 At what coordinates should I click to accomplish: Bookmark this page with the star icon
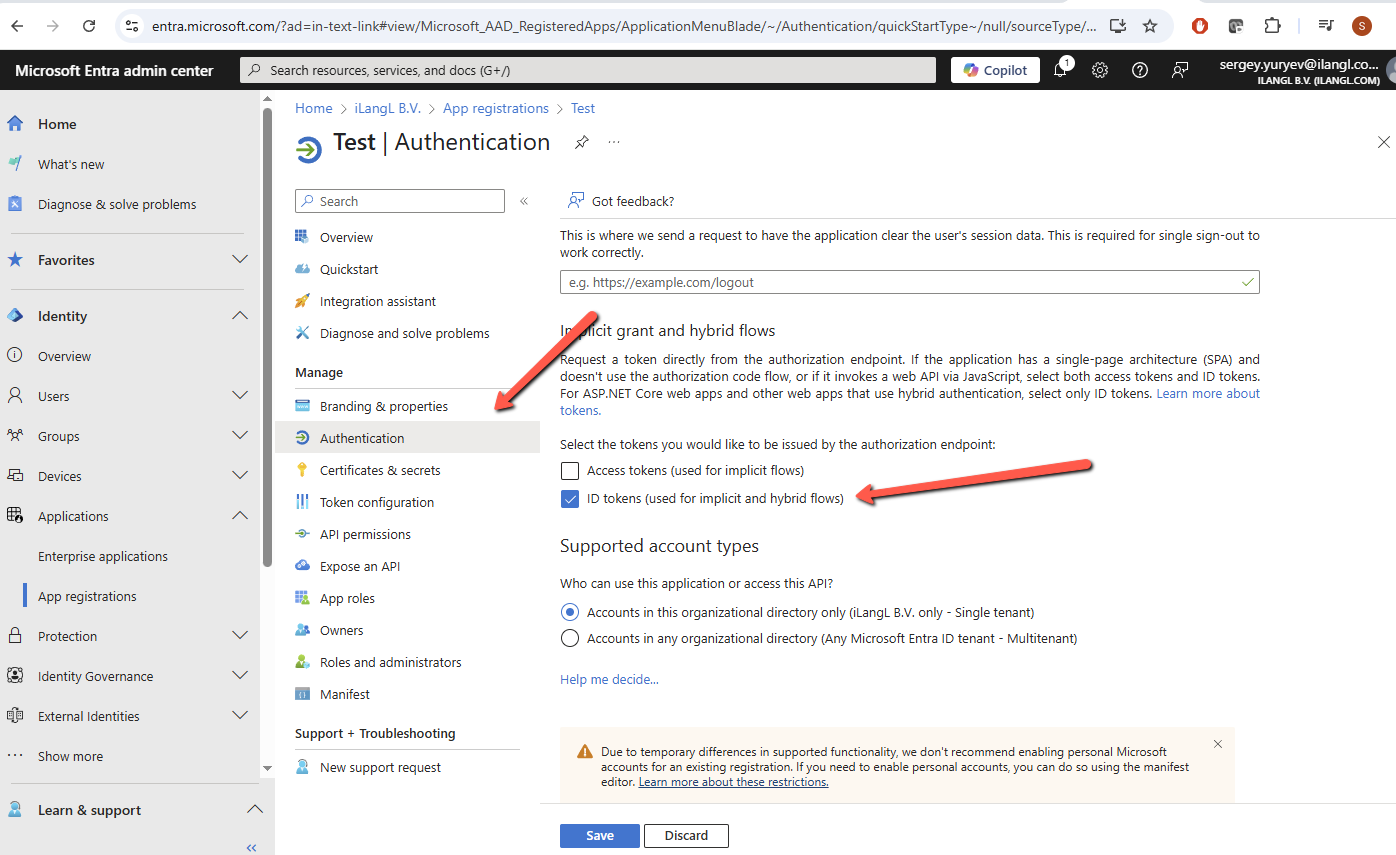(1150, 26)
